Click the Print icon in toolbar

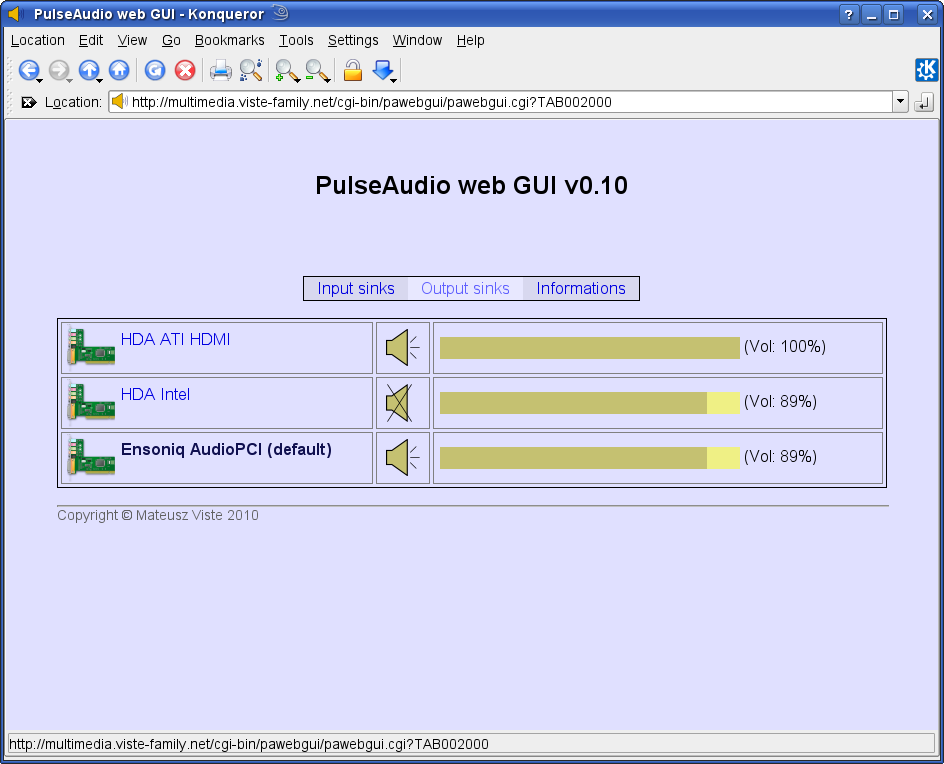[x=220, y=70]
